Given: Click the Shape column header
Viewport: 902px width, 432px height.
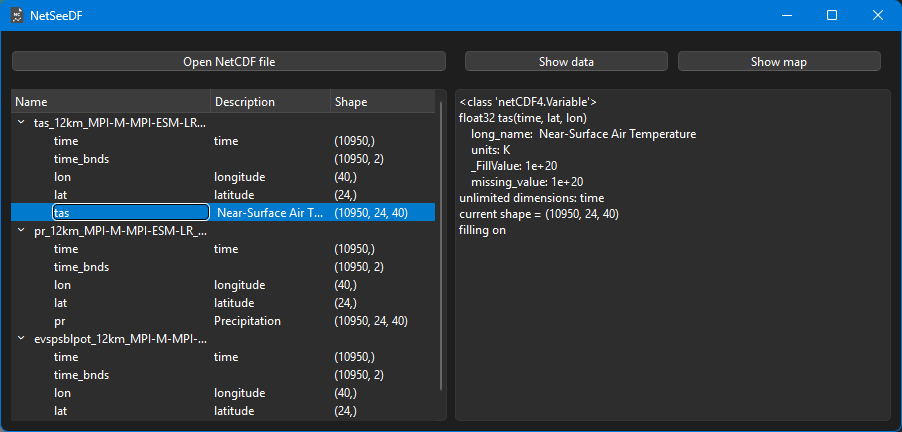Looking at the screenshot, I should pyautogui.click(x=380, y=102).
